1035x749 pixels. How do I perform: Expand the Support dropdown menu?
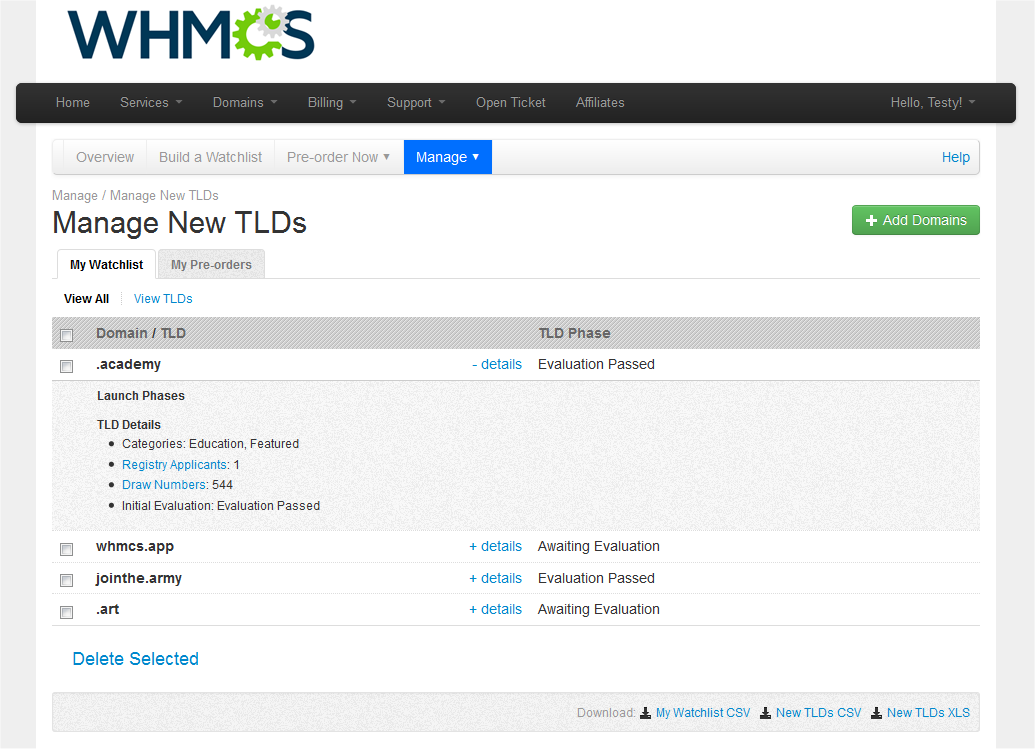416,102
